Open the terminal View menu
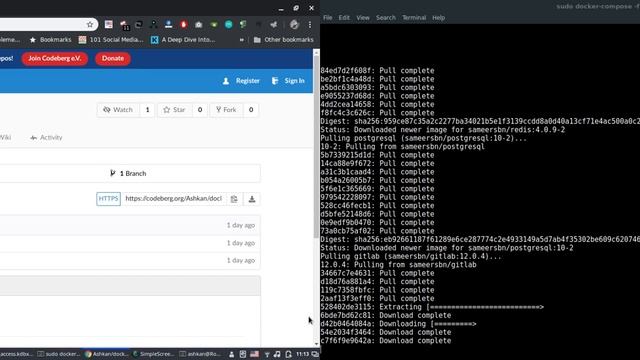This screenshot has width=640, height=360. (x=362, y=18)
